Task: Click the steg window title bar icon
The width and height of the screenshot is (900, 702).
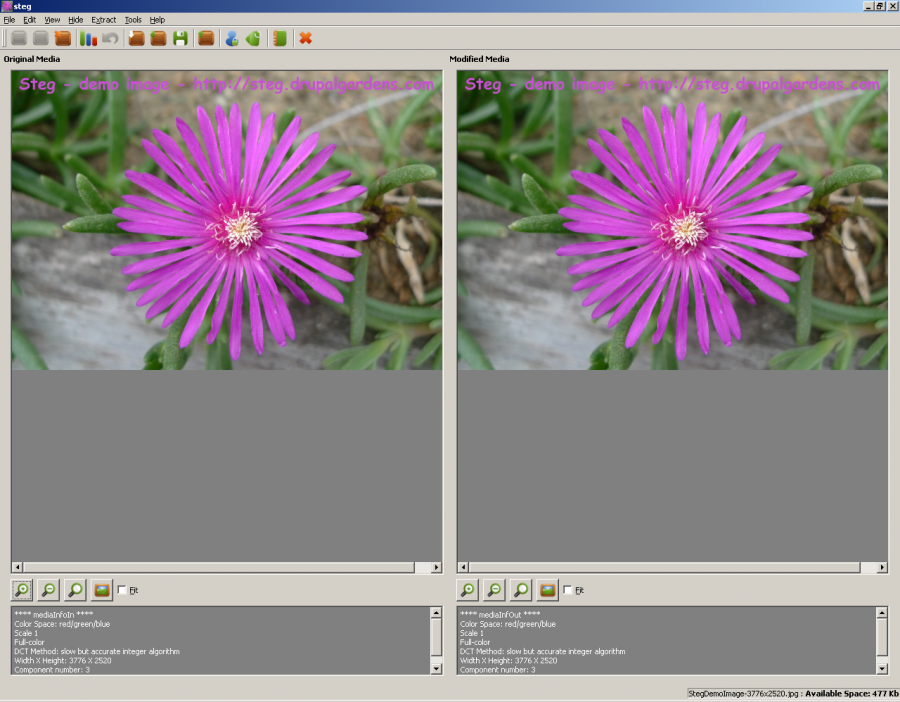Action: click(x=6, y=6)
